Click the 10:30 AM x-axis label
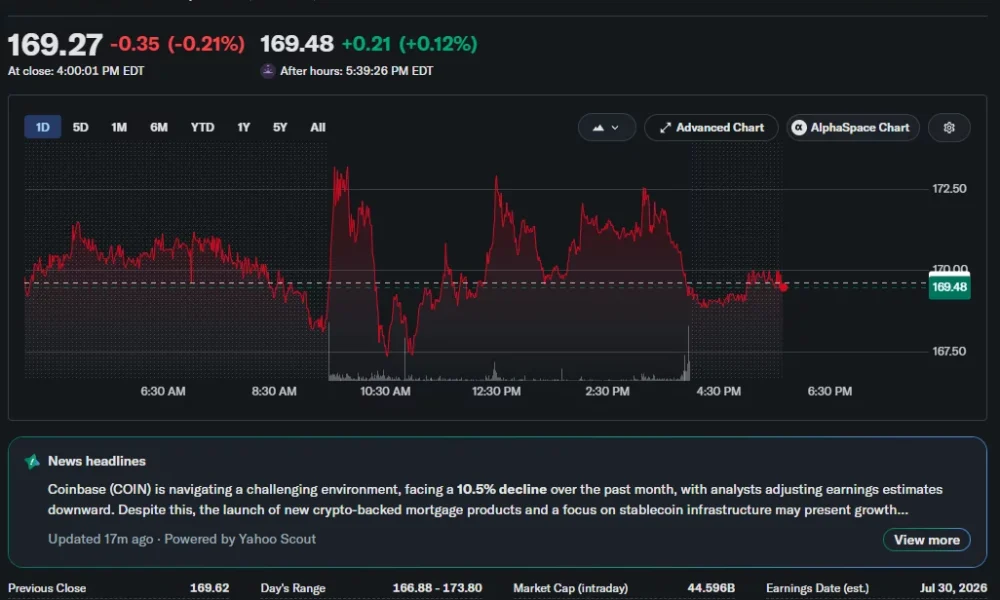Viewport: 1000px width, 600px height. click(385, 391)
